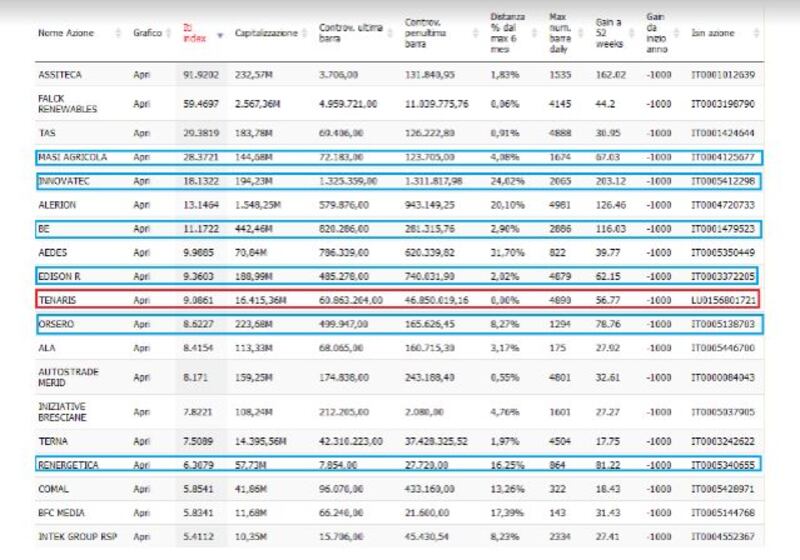Sort by Gain da inizio anno arrows

(x=677, y=33)
